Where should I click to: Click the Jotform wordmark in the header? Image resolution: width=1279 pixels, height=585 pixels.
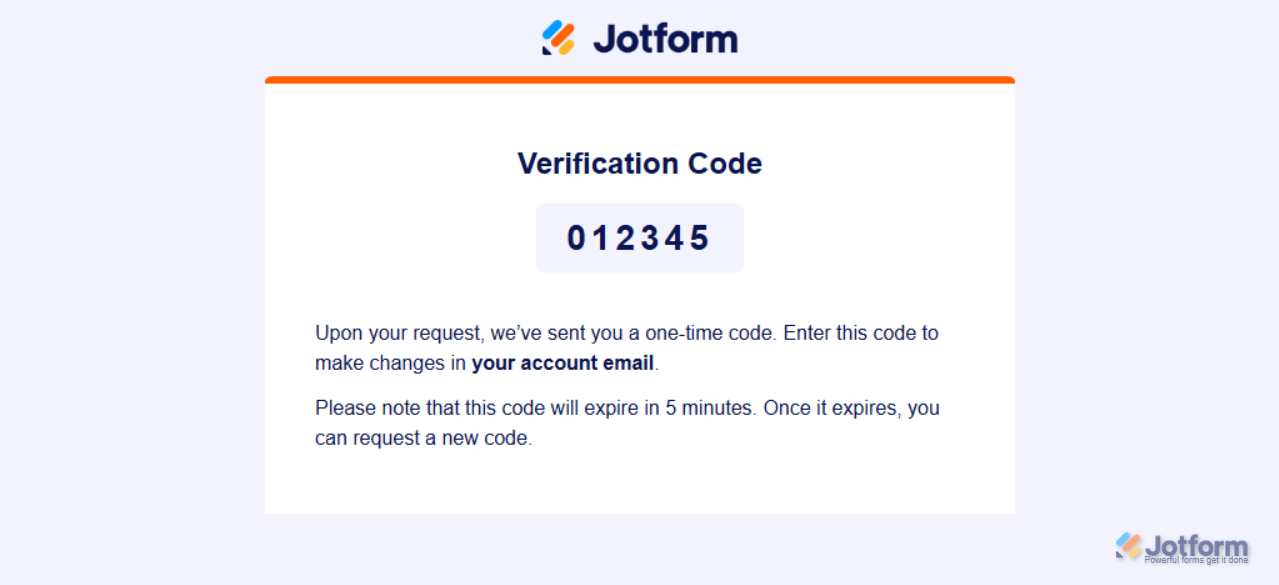point(665,39)
